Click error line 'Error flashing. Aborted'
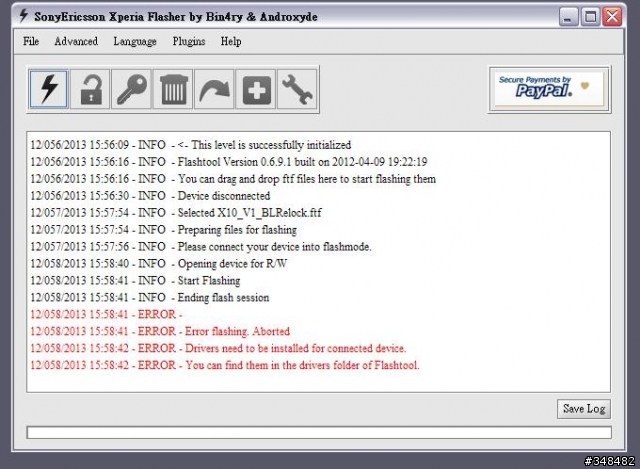The height and width of the screenshot is (469, 640). click(x=160, y=331)
